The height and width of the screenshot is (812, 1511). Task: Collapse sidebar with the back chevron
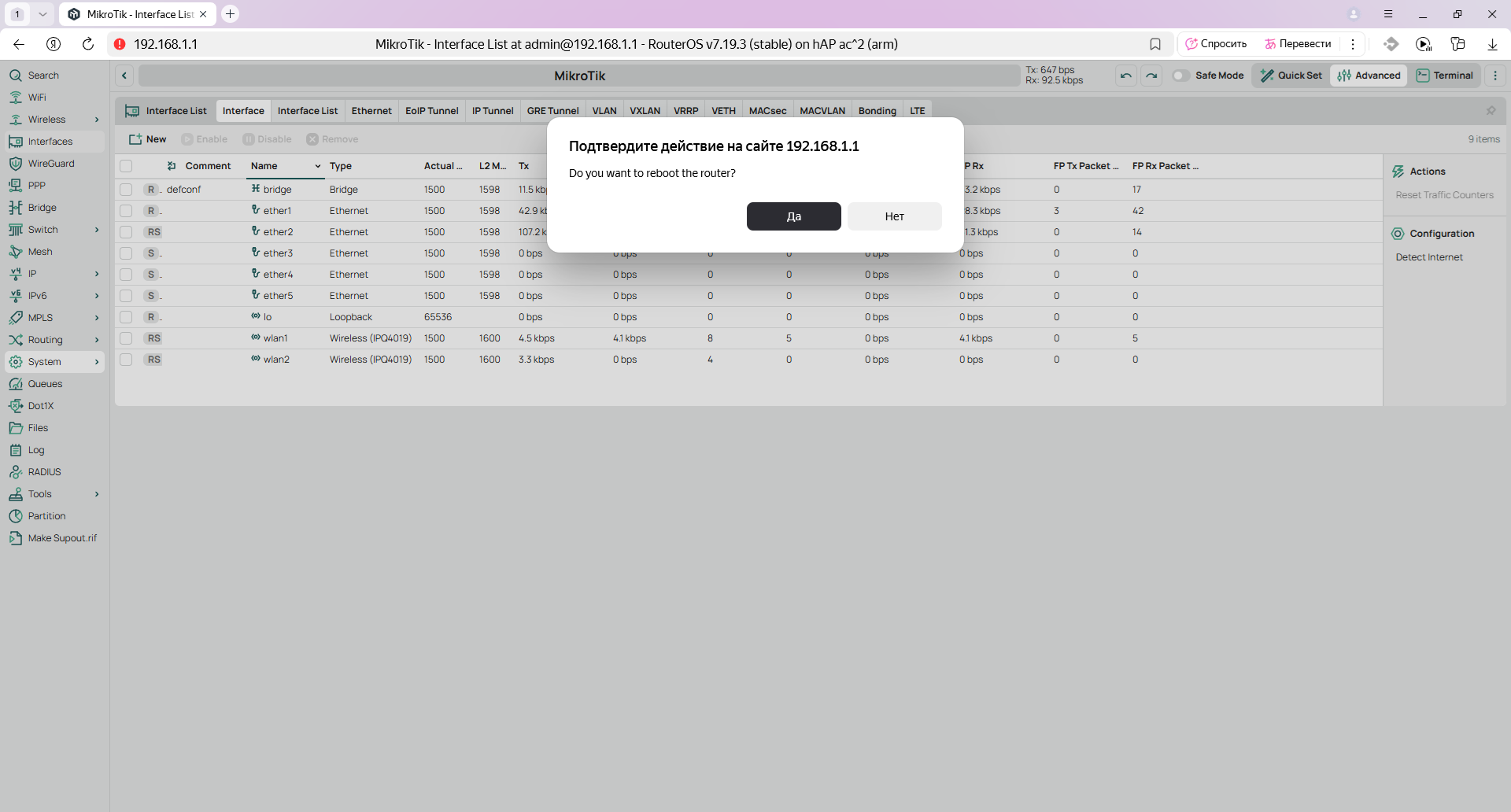tap(124, 76)
